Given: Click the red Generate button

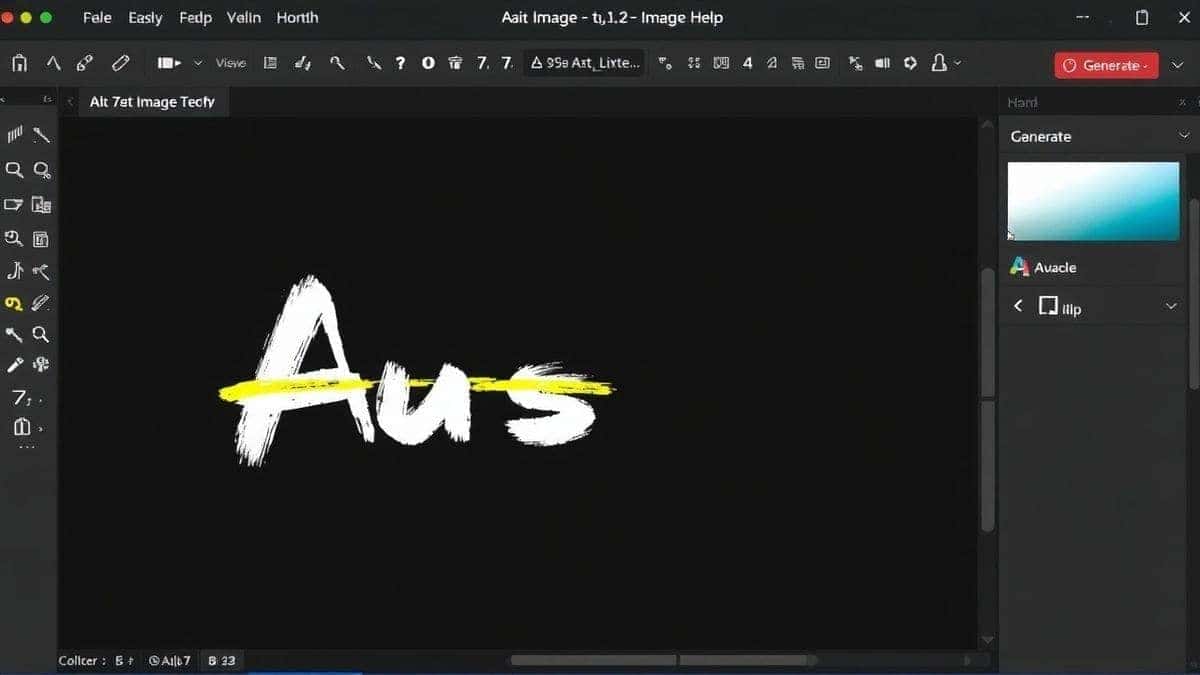Looking at the screenshot, I should pyautogui.click(x=1106, y=64).
